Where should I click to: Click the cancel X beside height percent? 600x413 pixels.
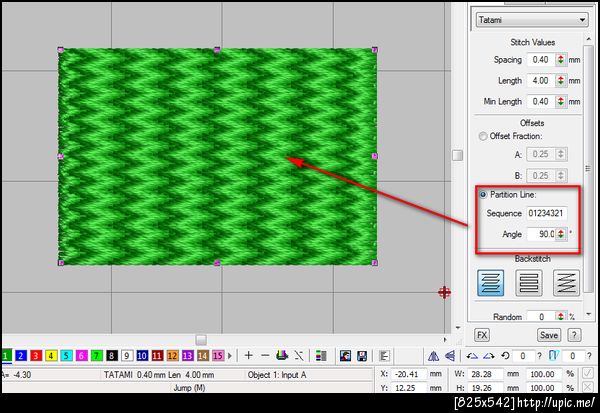(x=587, y=387)
